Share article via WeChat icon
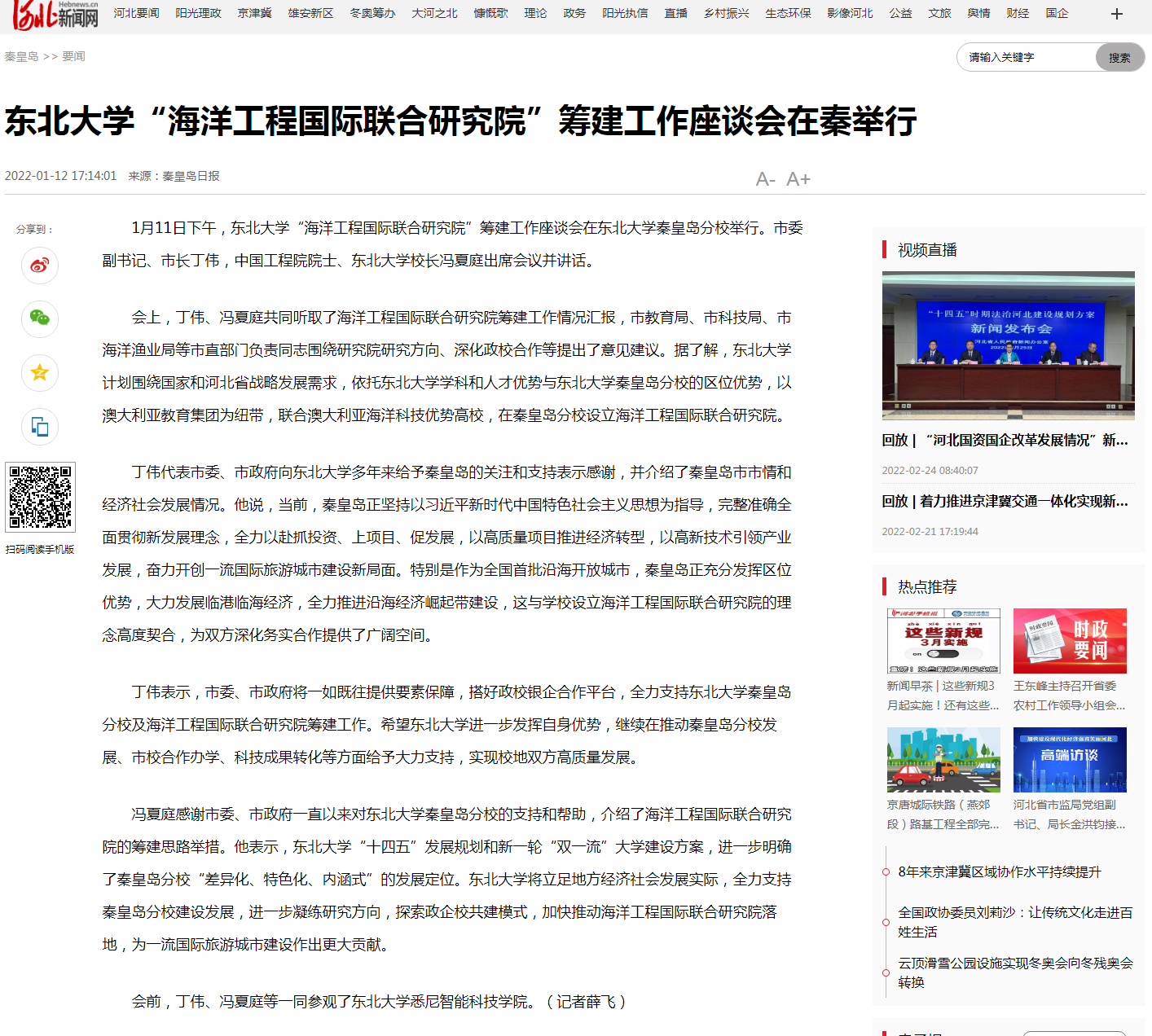The height and width of the screenshot is (1036, 1152). tap(40, 318)
